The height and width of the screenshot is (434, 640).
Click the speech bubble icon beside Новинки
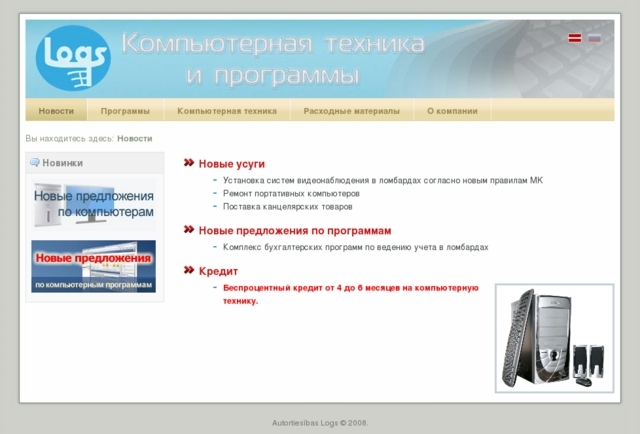tap(35, 162)
